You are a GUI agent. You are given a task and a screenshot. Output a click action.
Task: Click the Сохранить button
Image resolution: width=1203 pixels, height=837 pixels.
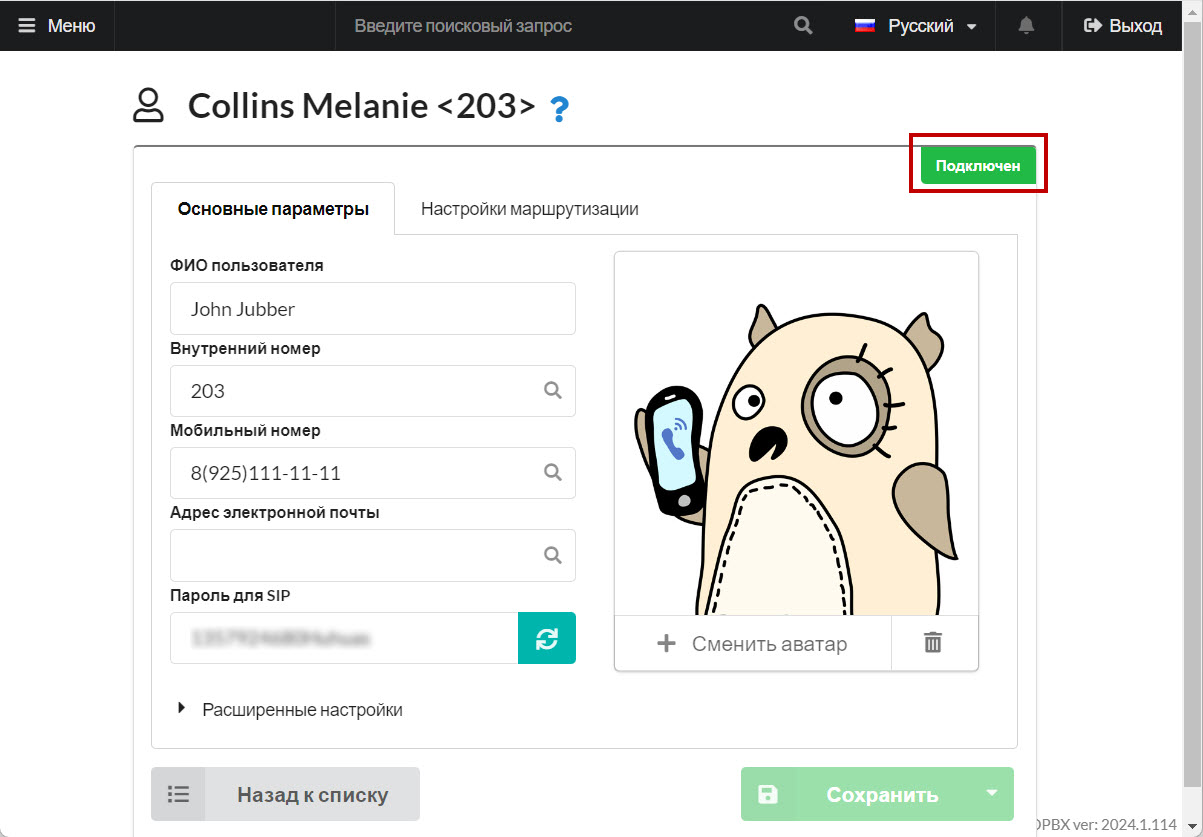880,795
